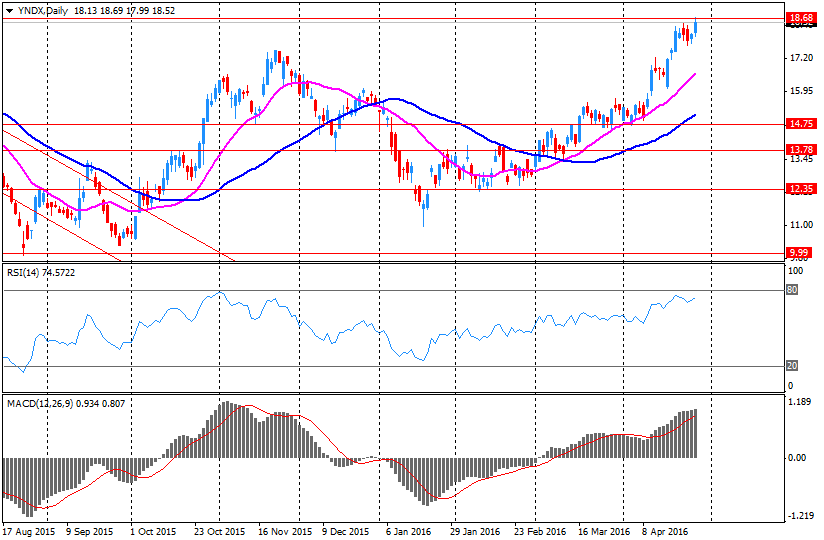
Task: Select the red 18.68 price level label
Action: (x=799, y=19)
